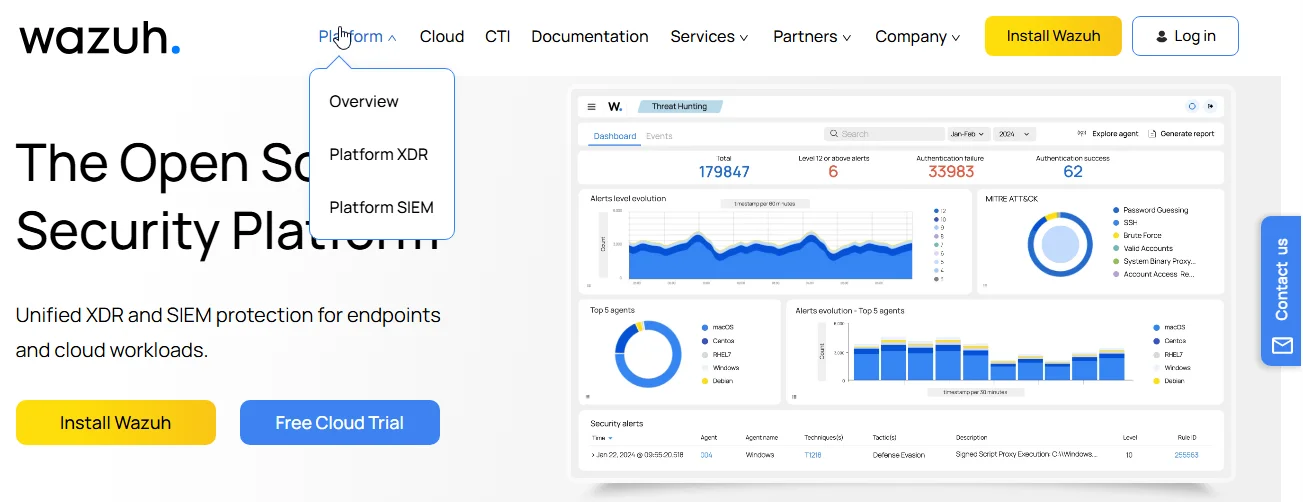Click the Generate report document icon
The height and width of the screenshot is (502, 1303).
pyautogui.click(x=1152, y=133)
